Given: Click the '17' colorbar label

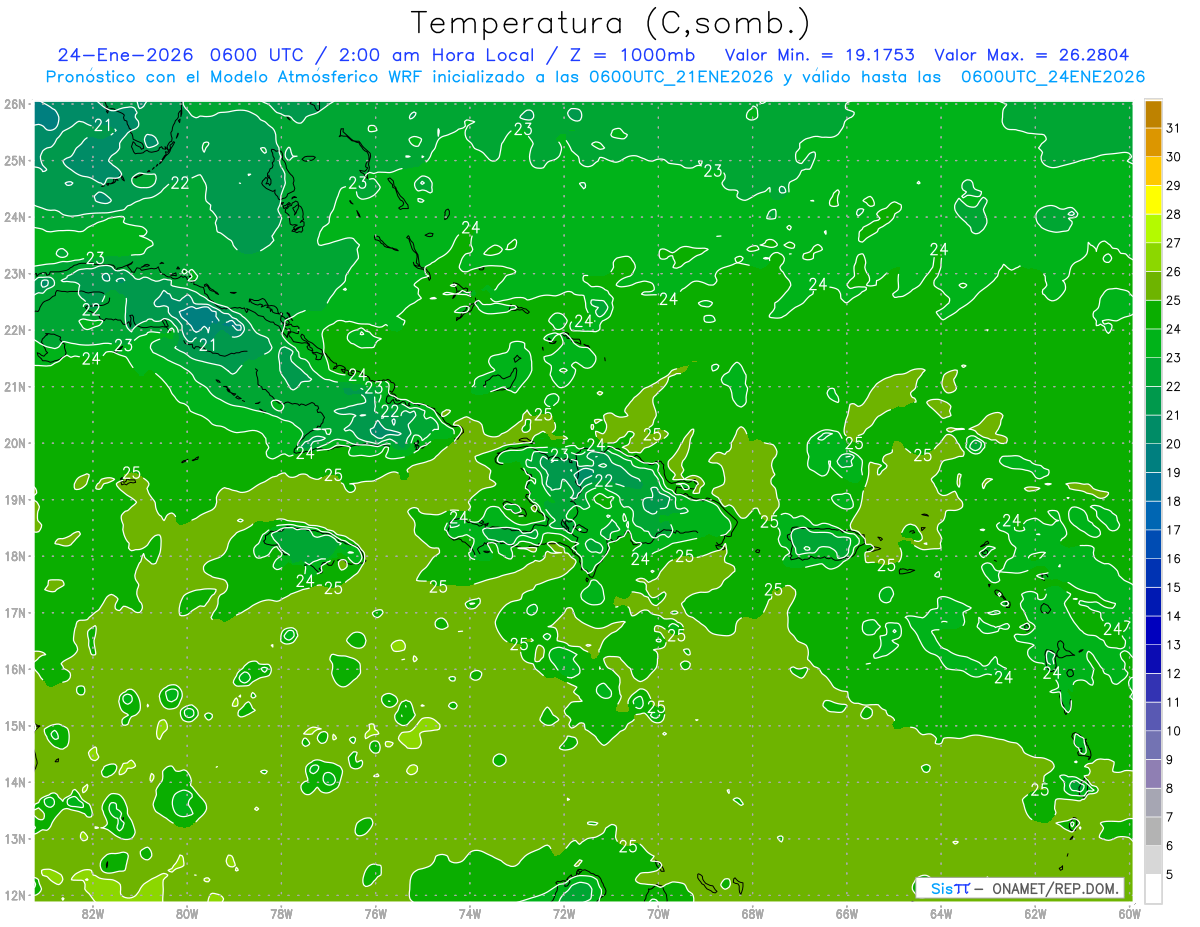Looking at the screenshot, I should point(1173,530).
